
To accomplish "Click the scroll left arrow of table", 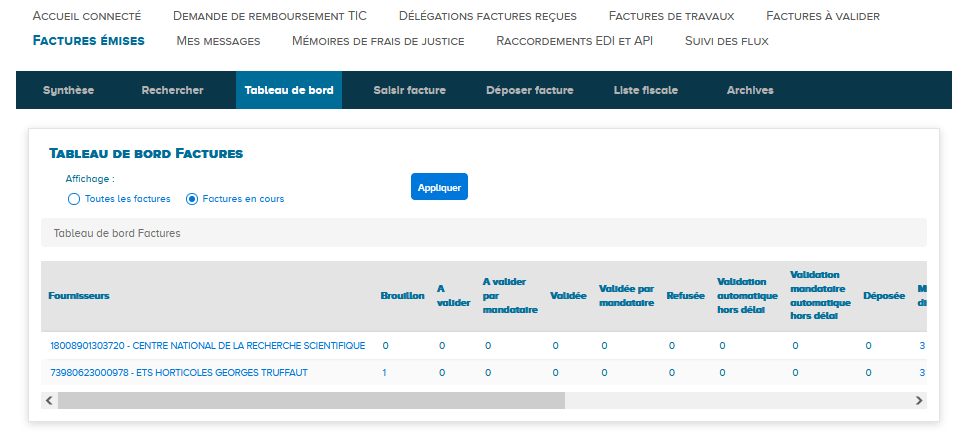I will [49, 400].
